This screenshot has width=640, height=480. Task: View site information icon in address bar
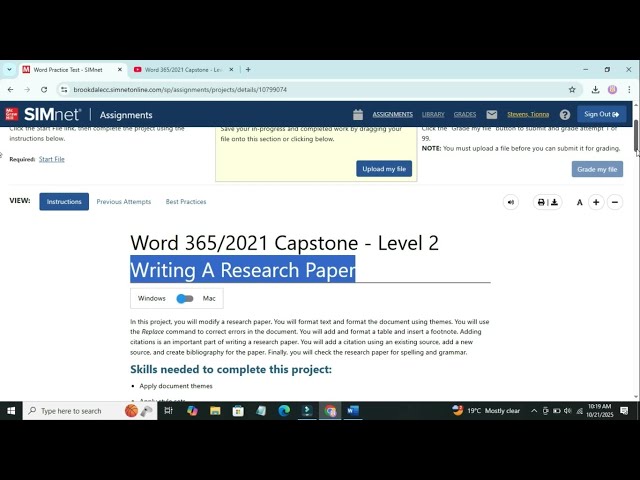(x=64, y=89)
